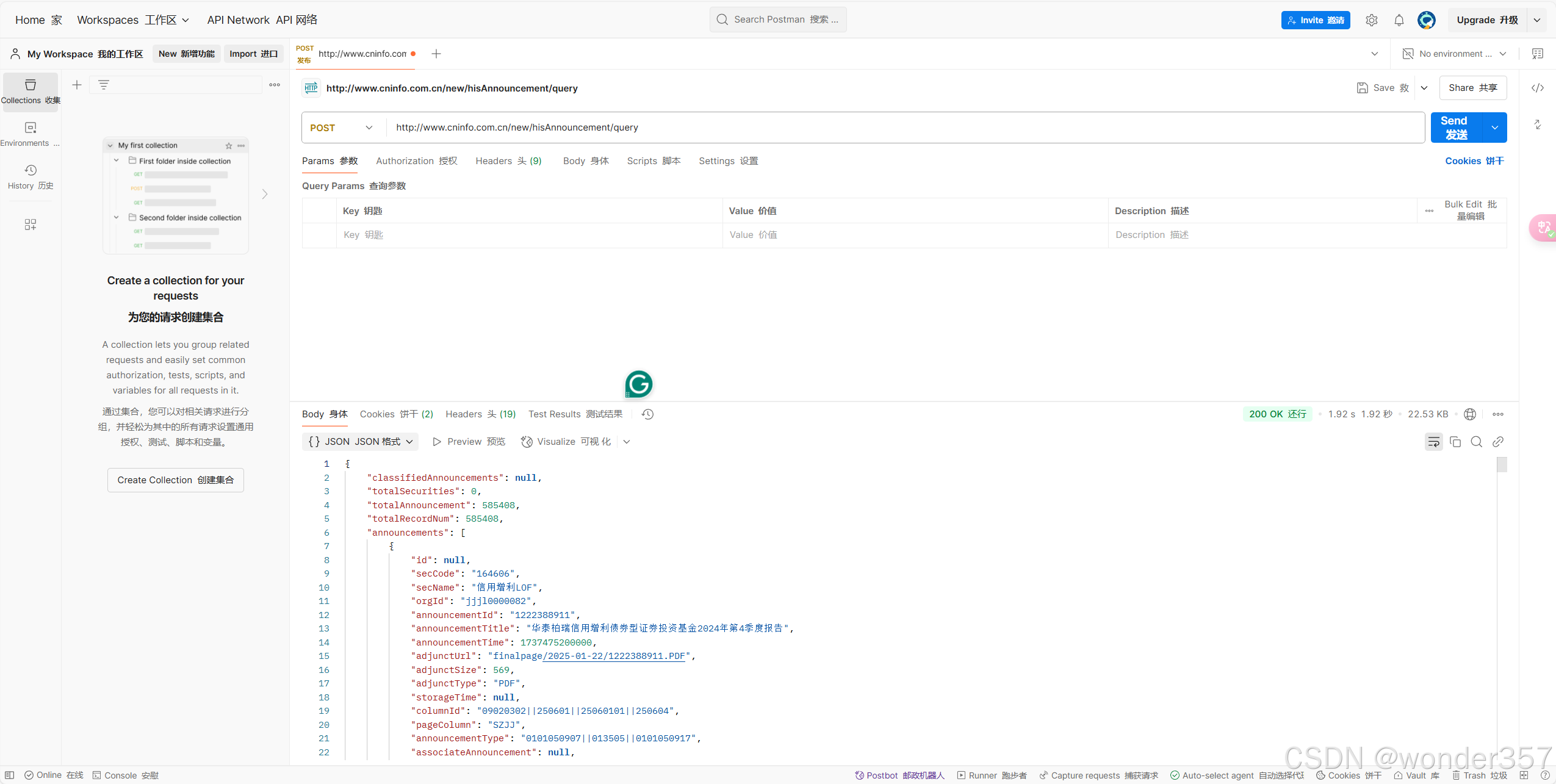Open the notifications bell
Viewport: 1556px width, 784px height.
[x=1399, y=20]
